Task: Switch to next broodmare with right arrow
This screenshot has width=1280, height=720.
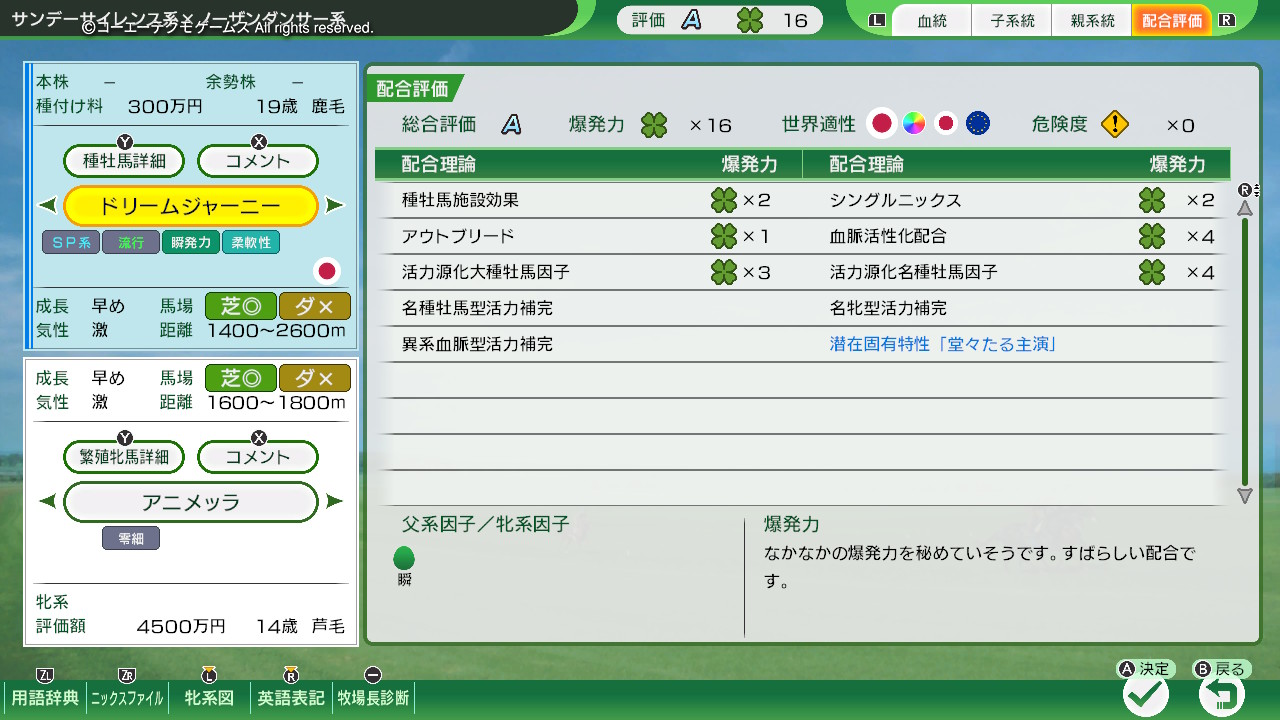Action: click(335, 502)
